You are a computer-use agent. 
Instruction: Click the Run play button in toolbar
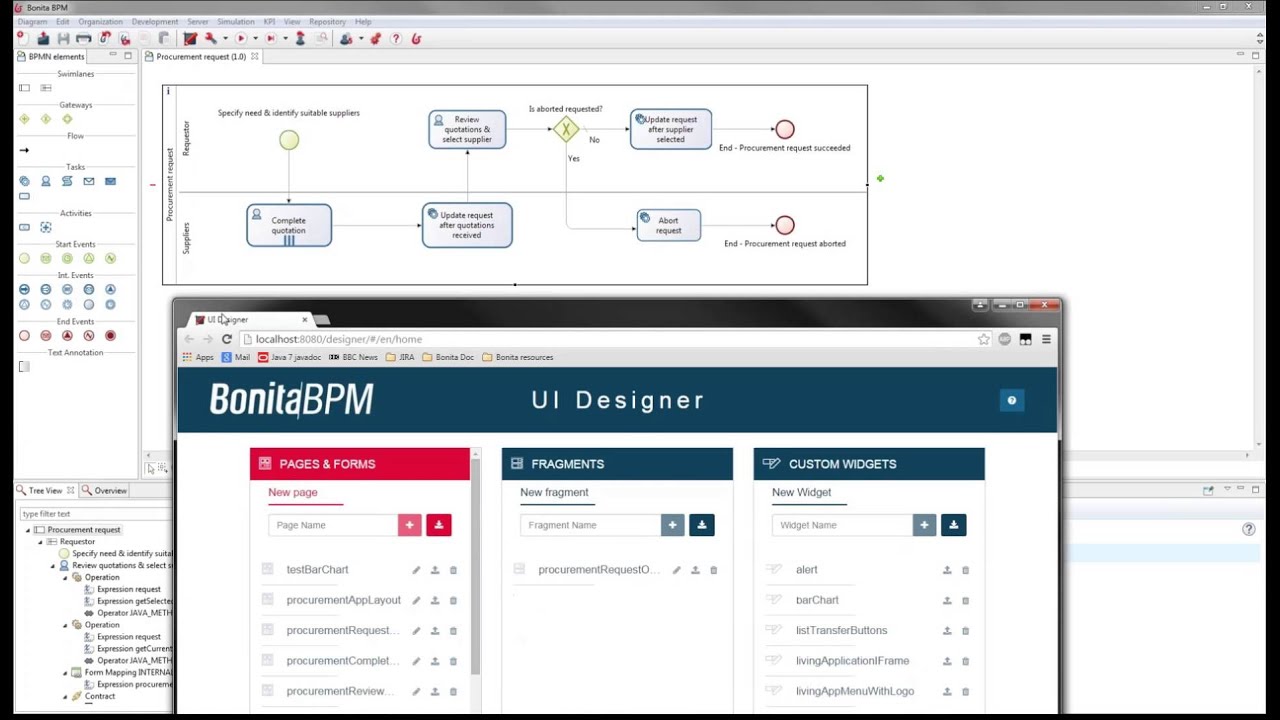pos(241,39)
